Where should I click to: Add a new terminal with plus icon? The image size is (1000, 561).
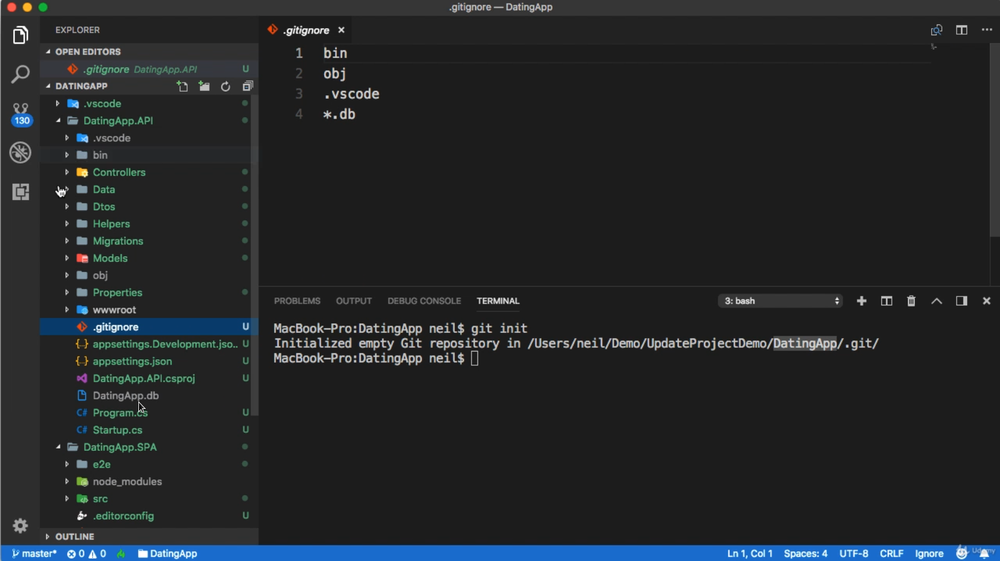pyautogui.click(x=862, y=301)
